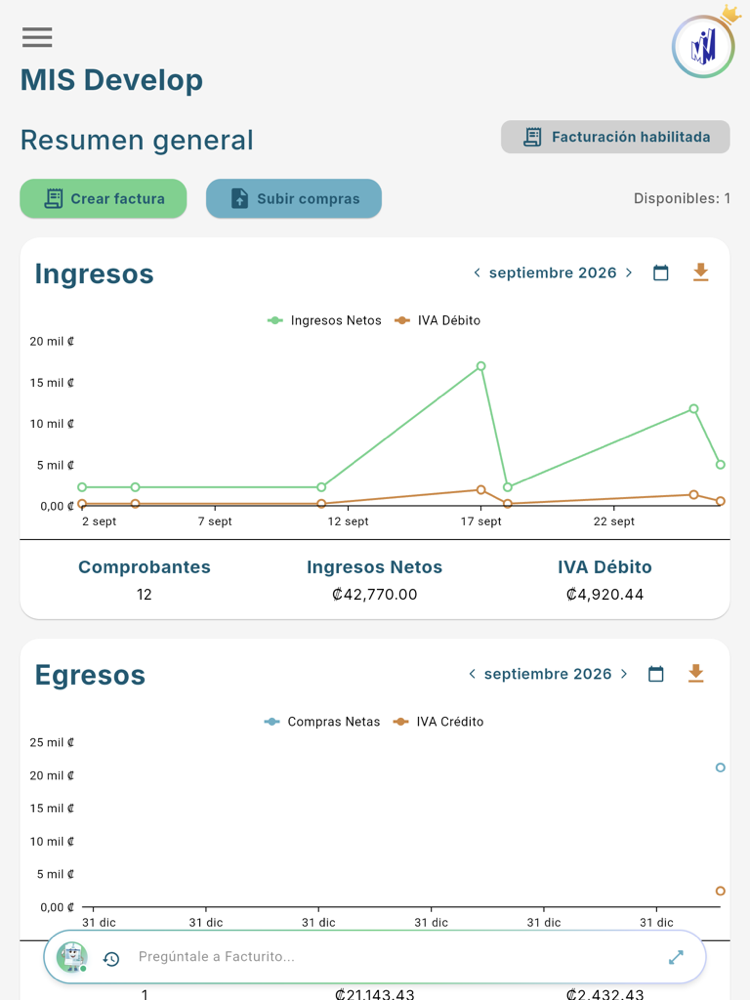Focus the Pregúntale a Facturito input

pos(395,957)
